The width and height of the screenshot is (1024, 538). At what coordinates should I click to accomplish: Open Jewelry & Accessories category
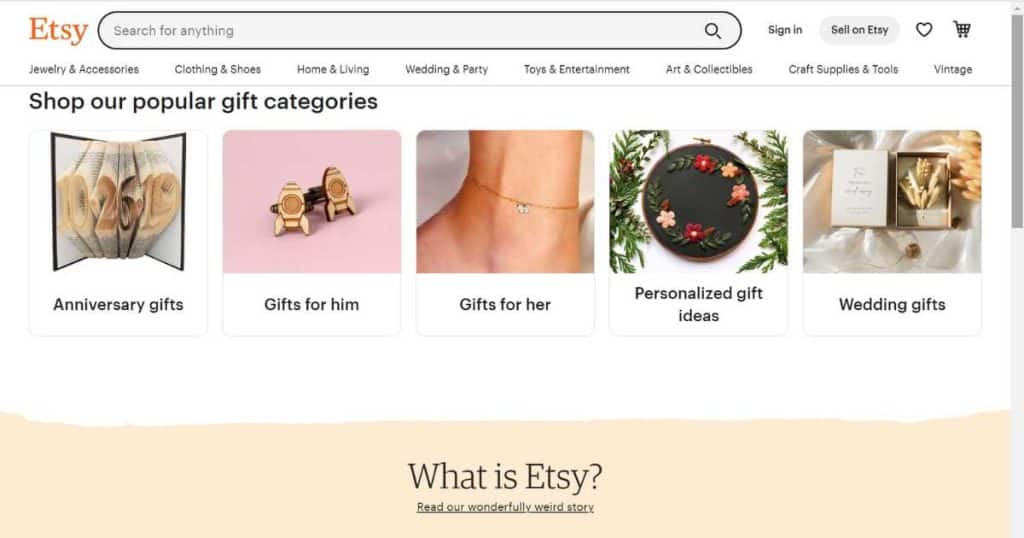coord(84,69)
